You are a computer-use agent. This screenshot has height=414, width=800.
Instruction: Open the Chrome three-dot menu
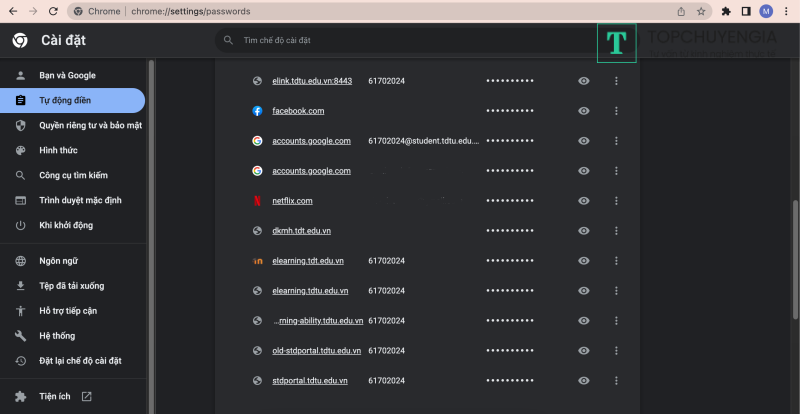[787, 11]
